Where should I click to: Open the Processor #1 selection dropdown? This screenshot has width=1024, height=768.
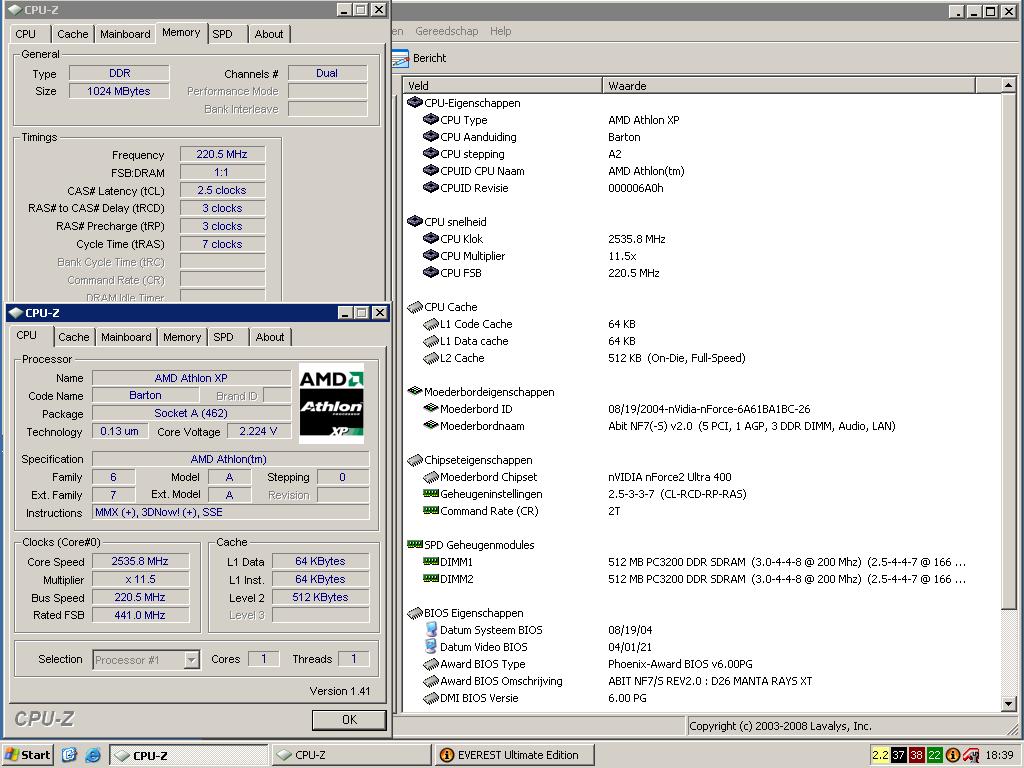click(191, 660)
